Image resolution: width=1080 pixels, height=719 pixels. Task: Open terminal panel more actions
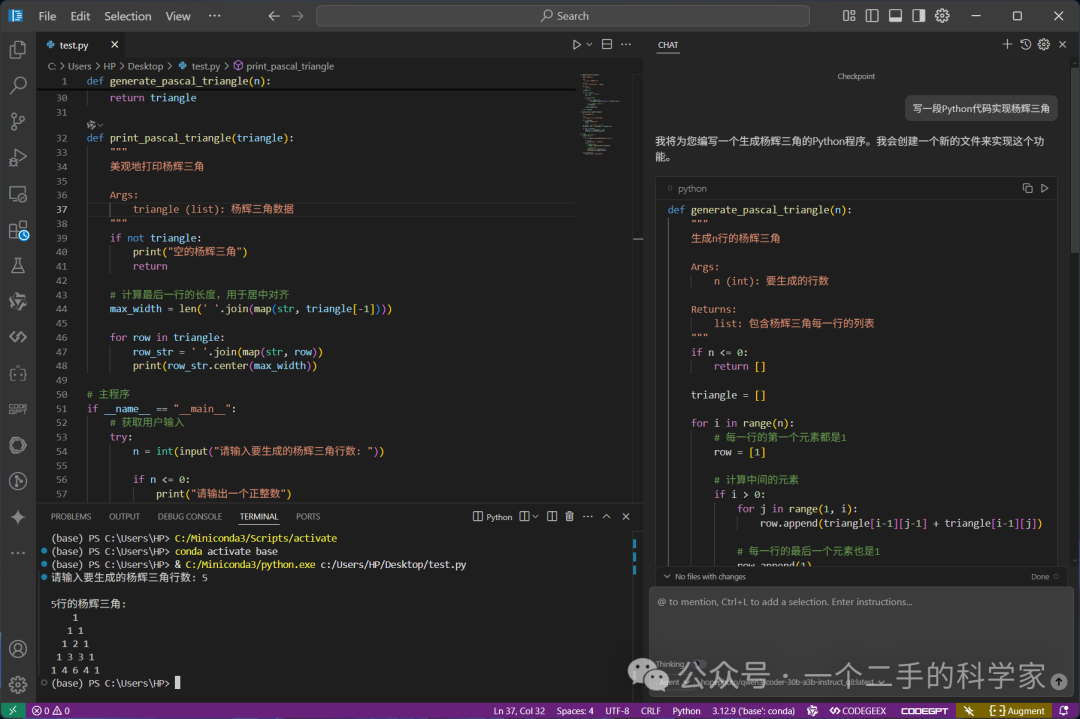(x=588, y=517)
